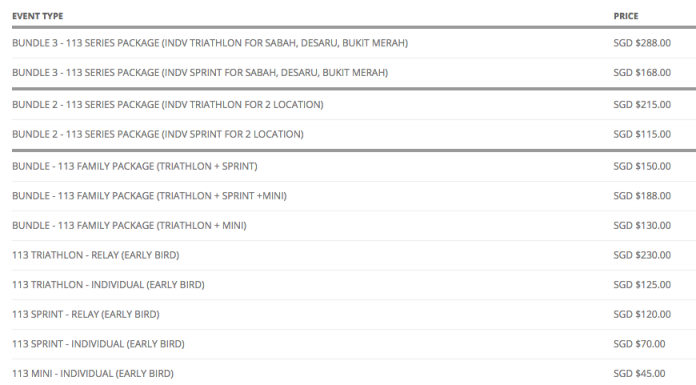Click the SGD $230.00 relay price
This screenshot has height=385, width=696.
[642, 255]
